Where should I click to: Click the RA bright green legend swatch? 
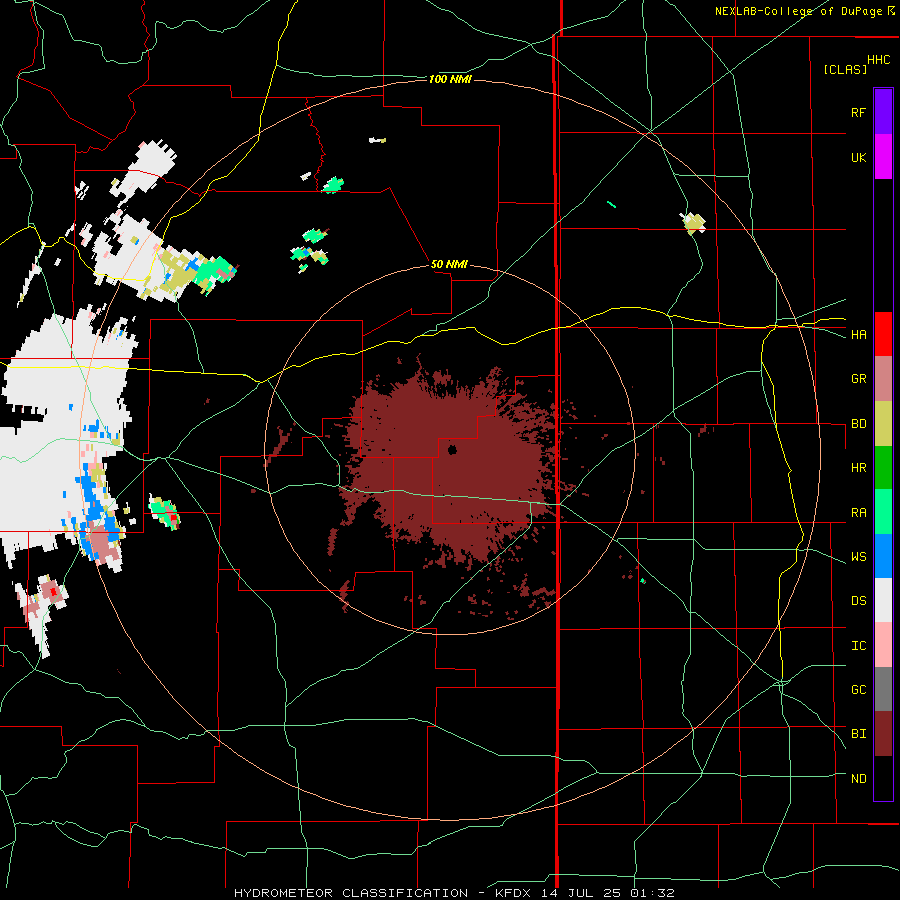pos(883,512)
